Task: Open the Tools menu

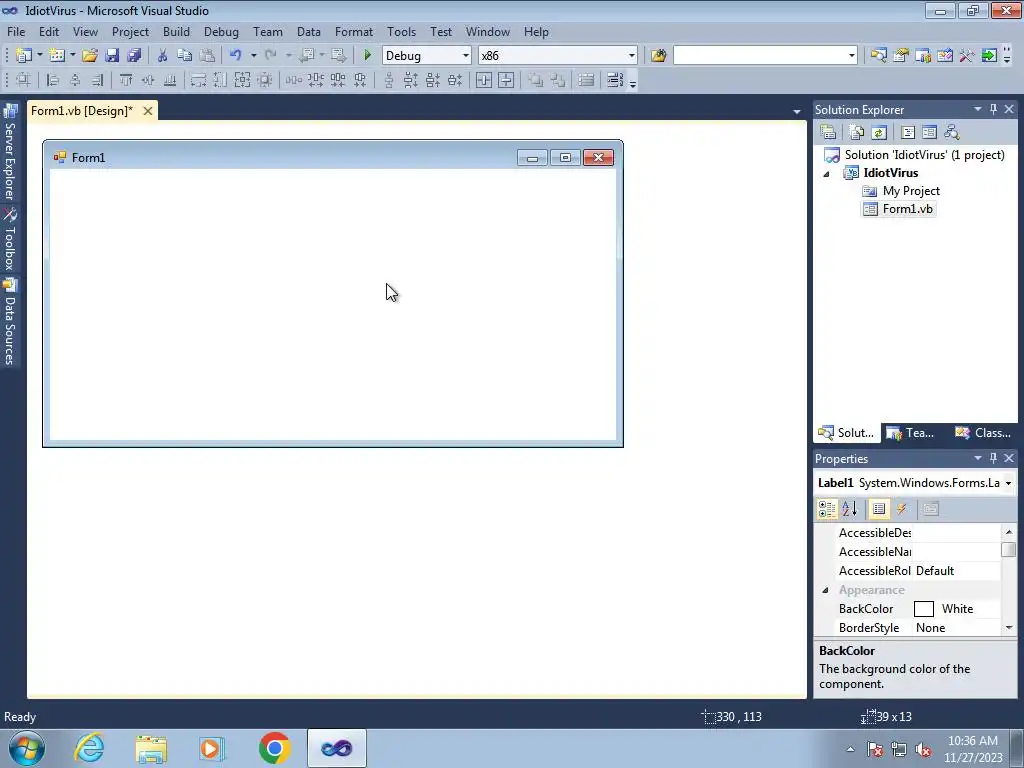Action: pos(401,31)
